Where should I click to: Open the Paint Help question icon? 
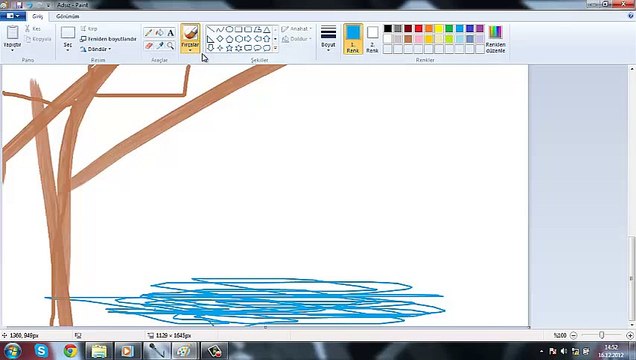click(x=630, y=16)
